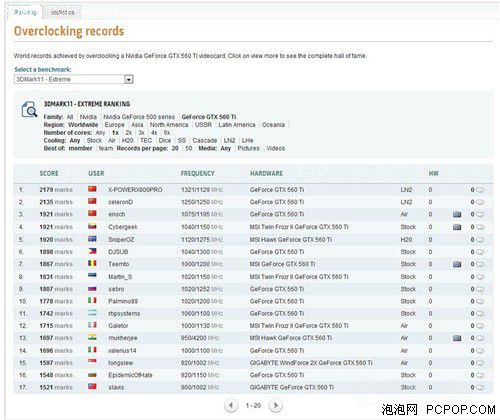Click the flag beside rbpsystems

[x=92, y=313]
